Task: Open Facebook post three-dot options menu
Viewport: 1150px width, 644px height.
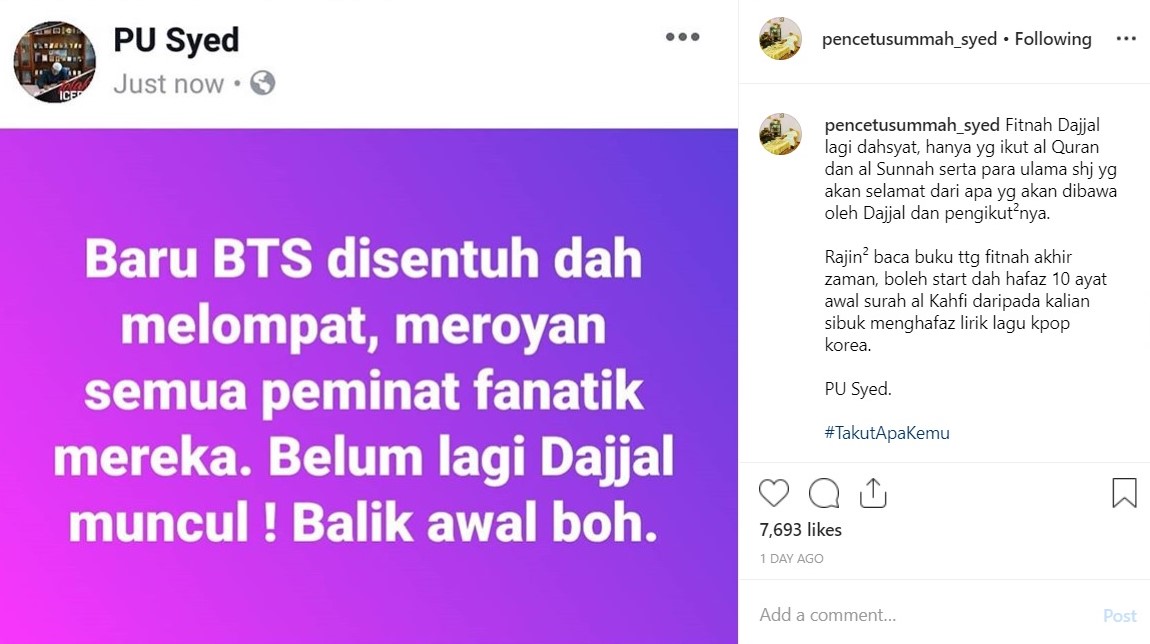Action: (x=682, y=37)
